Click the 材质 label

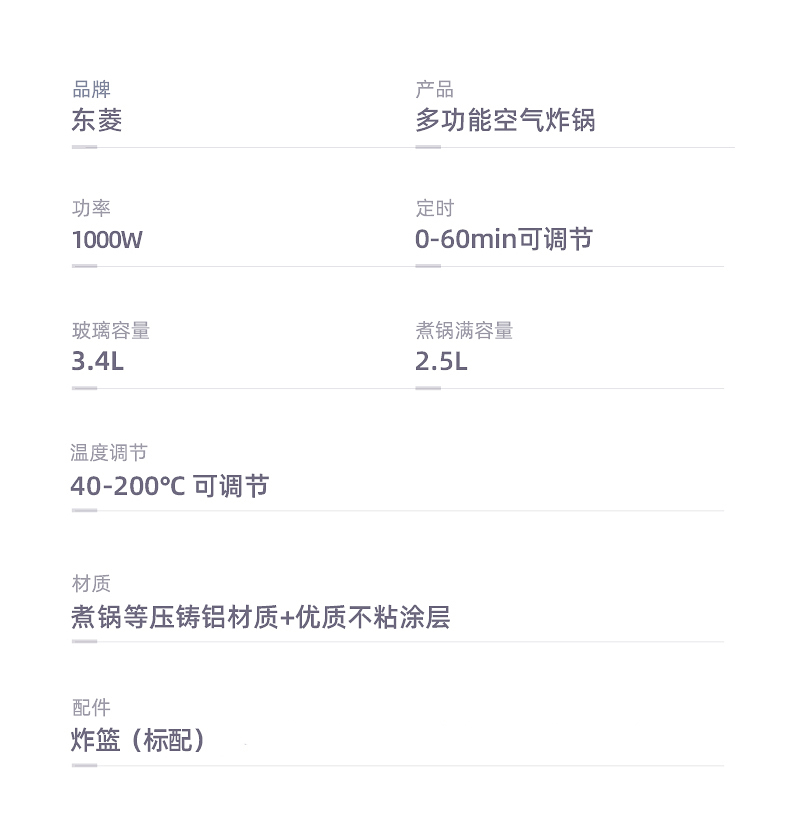tap(91, 583)
